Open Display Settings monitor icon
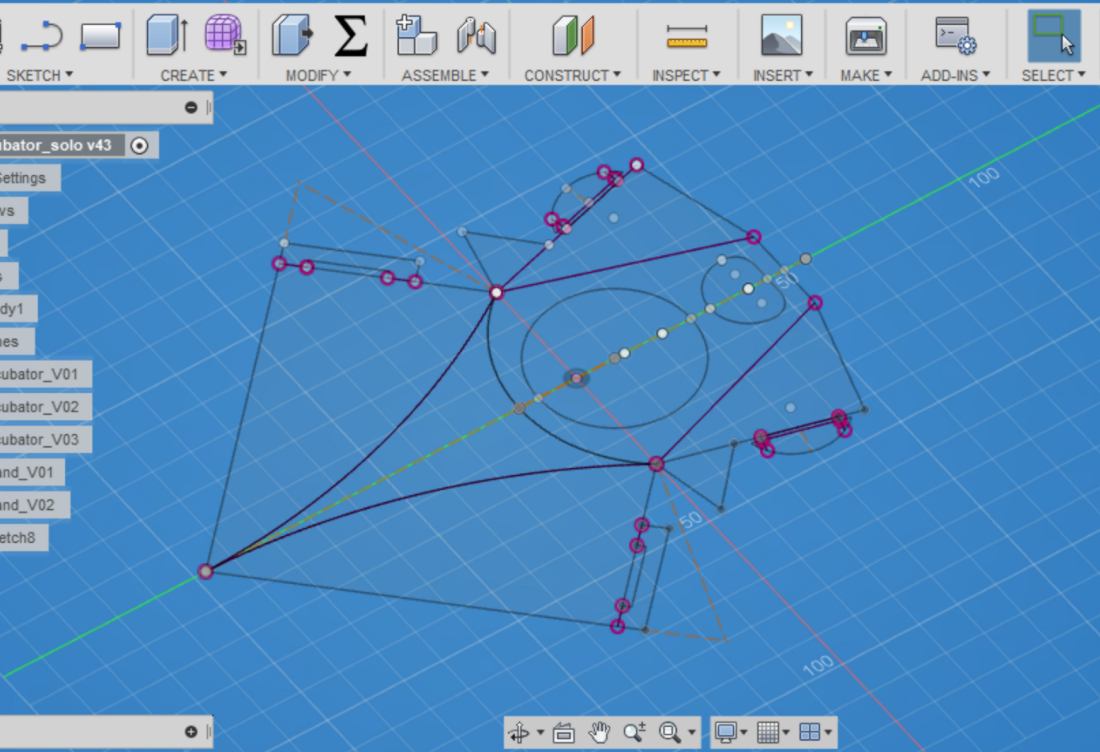The width and height of the screenshot is (1100, 752). coord(725,733)
